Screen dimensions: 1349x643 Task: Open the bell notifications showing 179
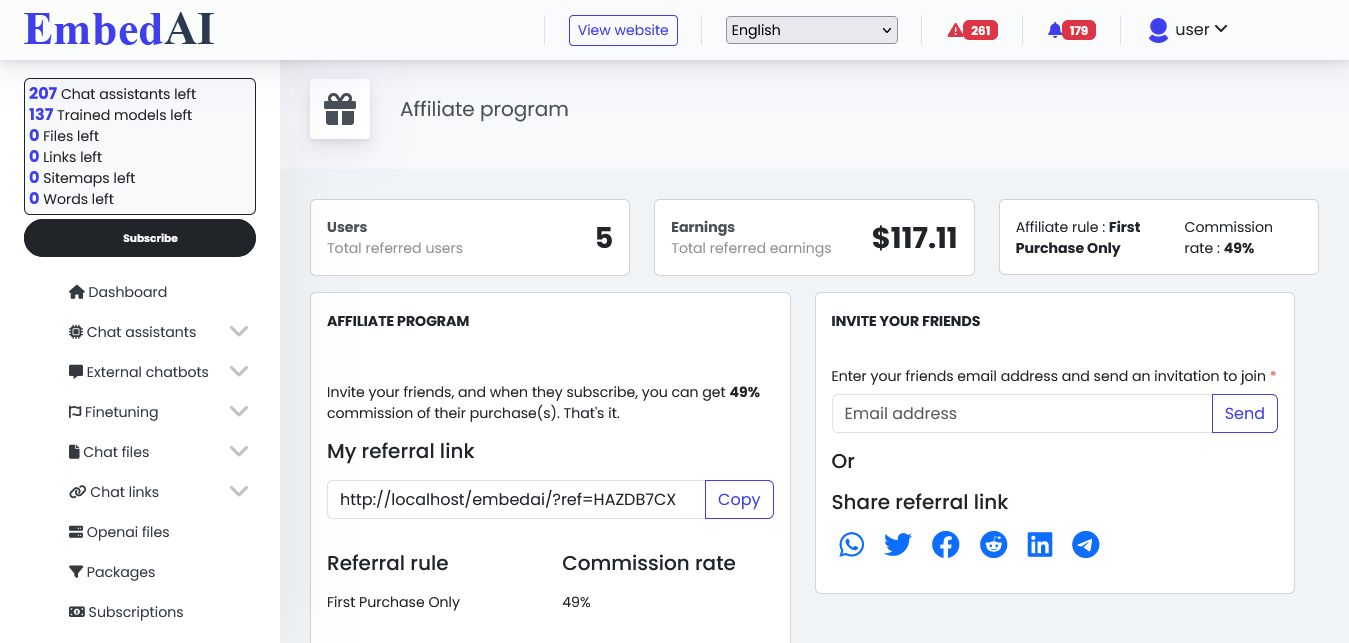pos(1071,30)
